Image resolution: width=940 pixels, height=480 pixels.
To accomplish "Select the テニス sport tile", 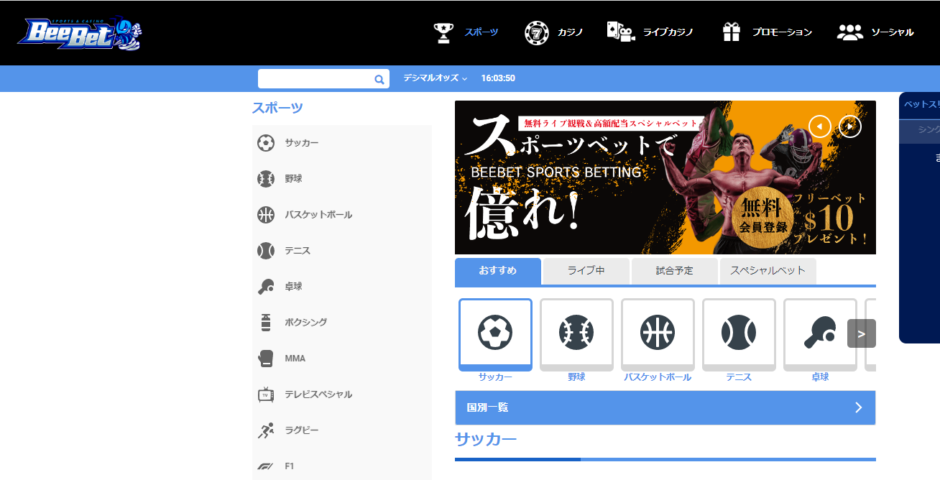I will tap(739, 334).
